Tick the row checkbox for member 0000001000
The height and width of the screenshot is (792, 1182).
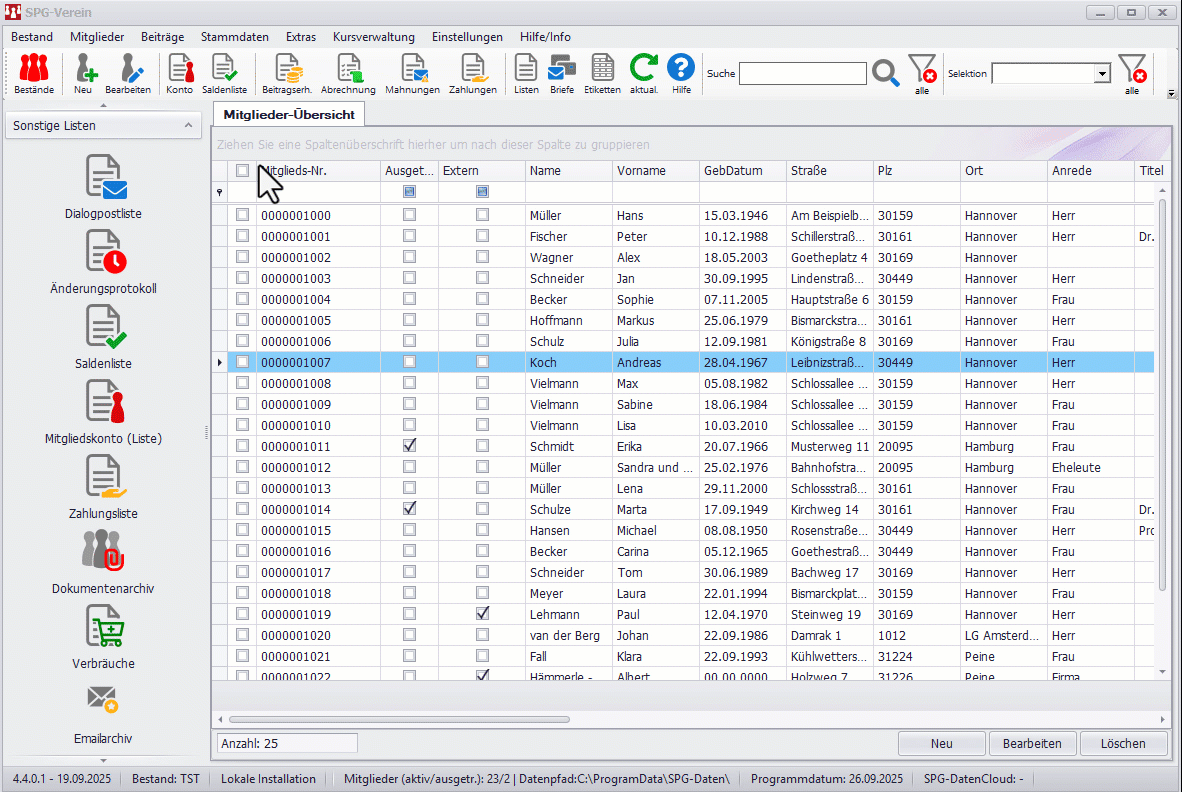pyautogui.click(x=242, y=215)
